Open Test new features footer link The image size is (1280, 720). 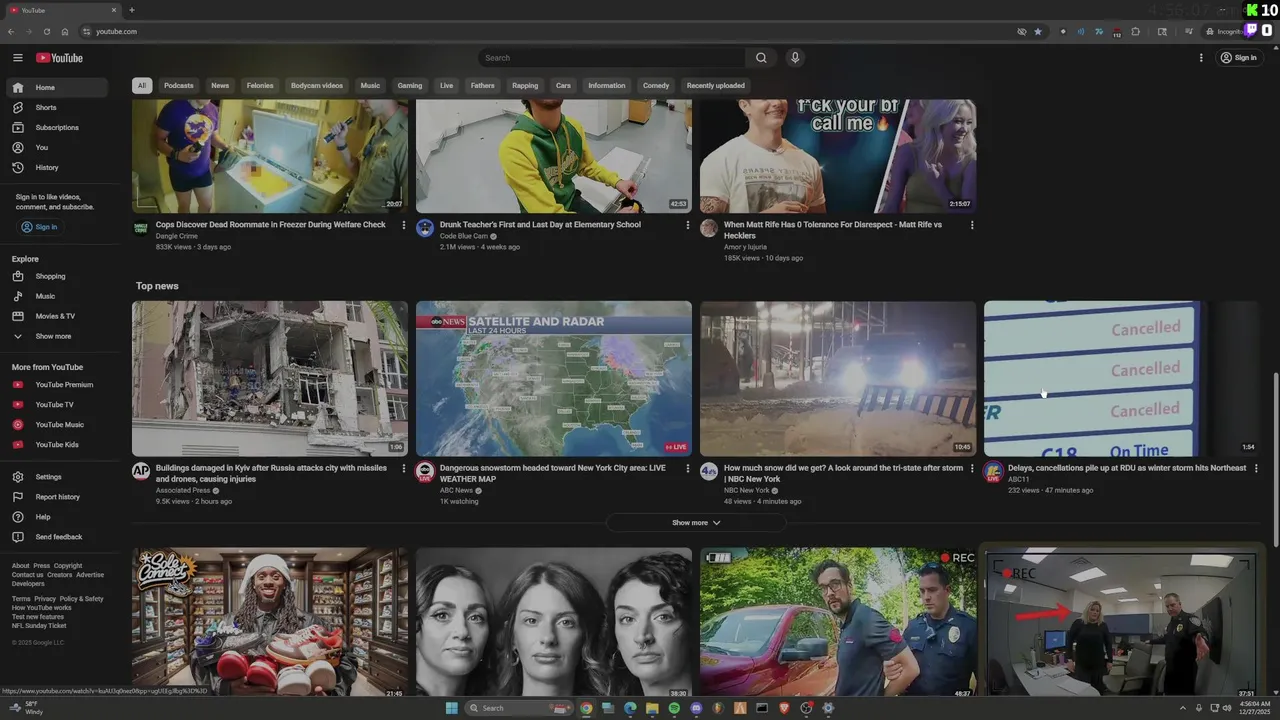coord(38,617)
